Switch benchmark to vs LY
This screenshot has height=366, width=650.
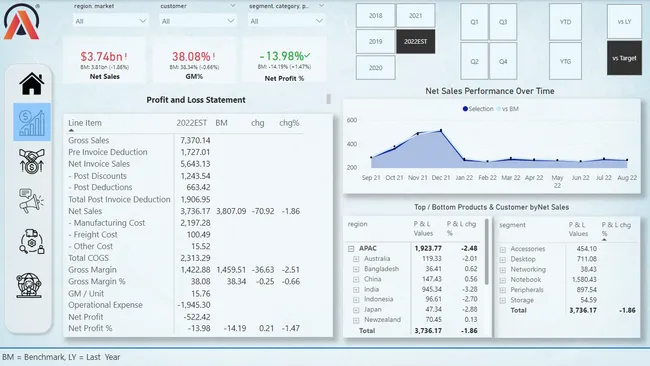[624, 22]
